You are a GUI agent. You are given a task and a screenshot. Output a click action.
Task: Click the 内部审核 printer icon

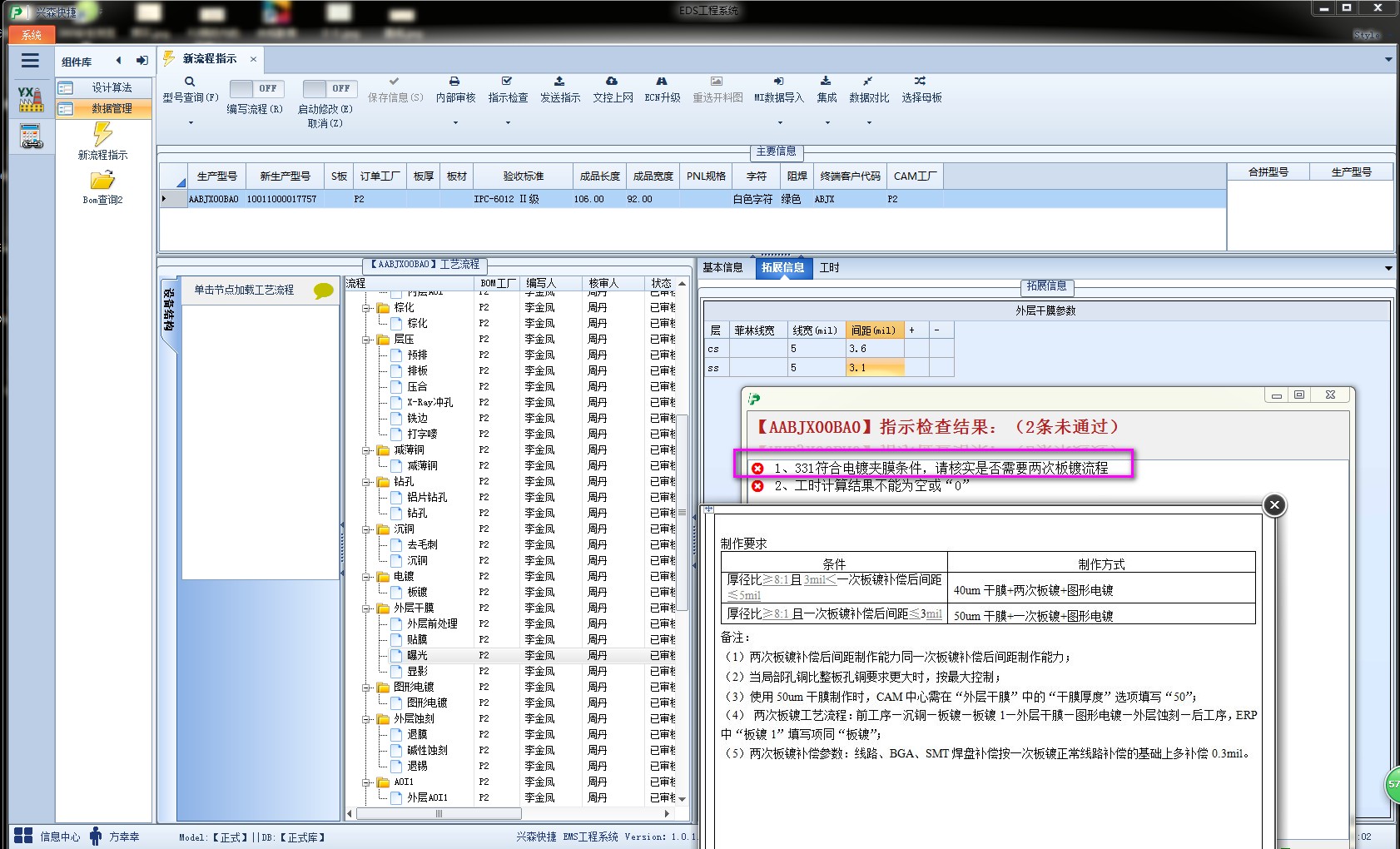[454, 82]
